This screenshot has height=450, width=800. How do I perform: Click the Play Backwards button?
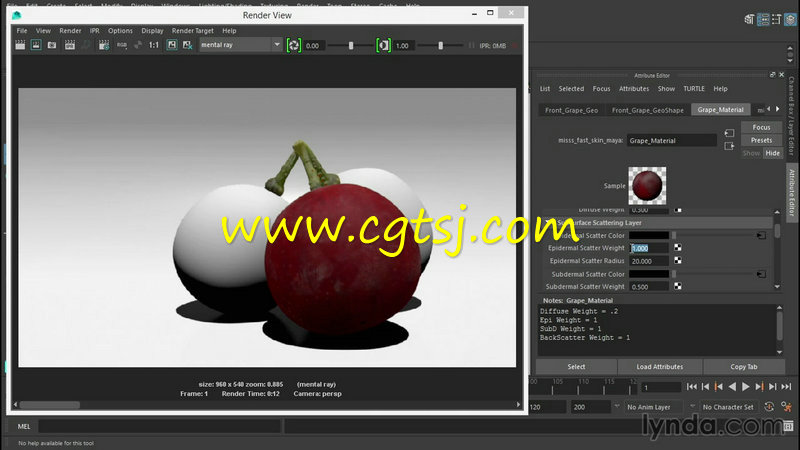tap(732, 387)
